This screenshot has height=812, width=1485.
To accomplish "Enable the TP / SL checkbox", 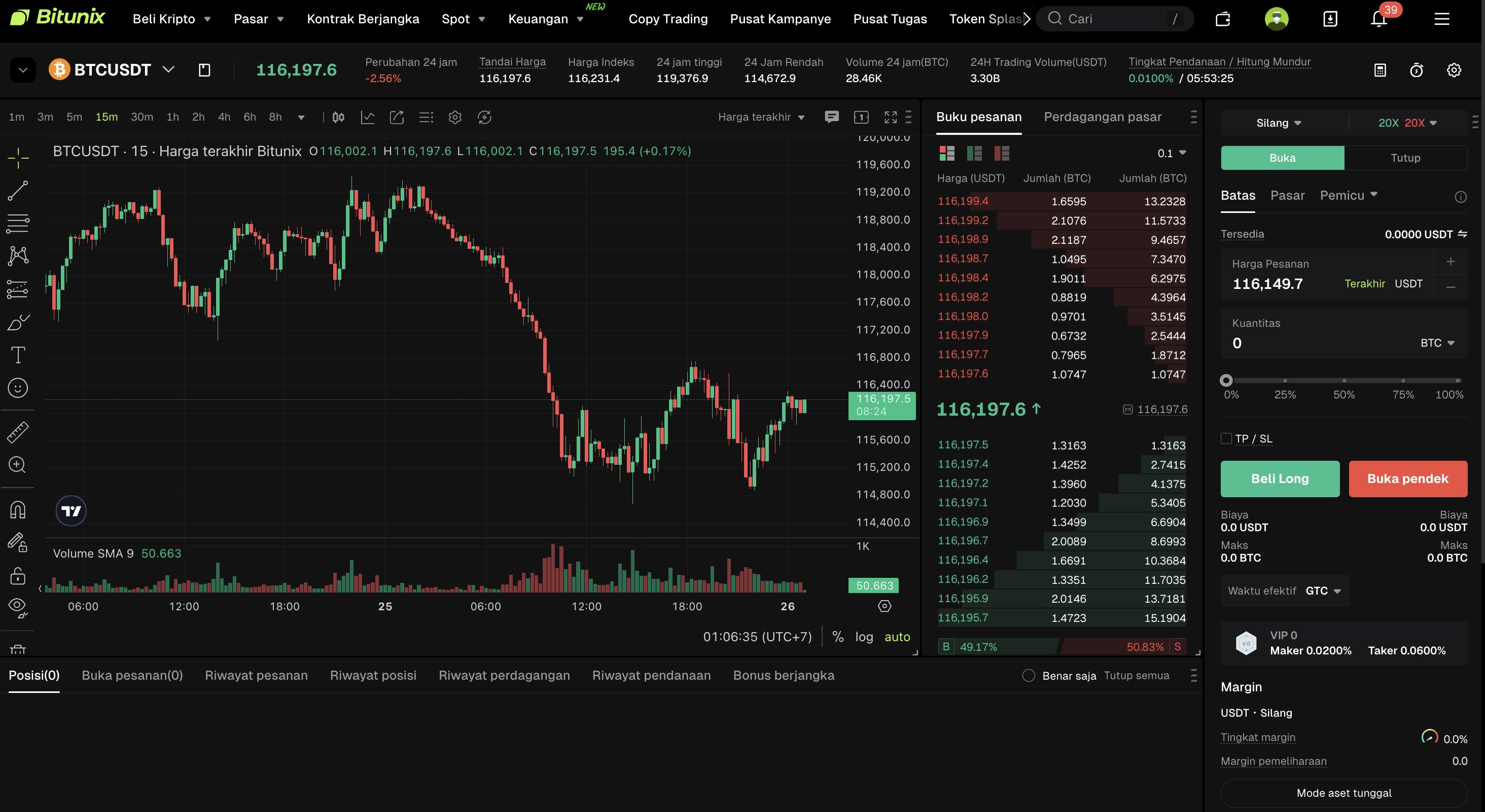I will pos(1226,438).
